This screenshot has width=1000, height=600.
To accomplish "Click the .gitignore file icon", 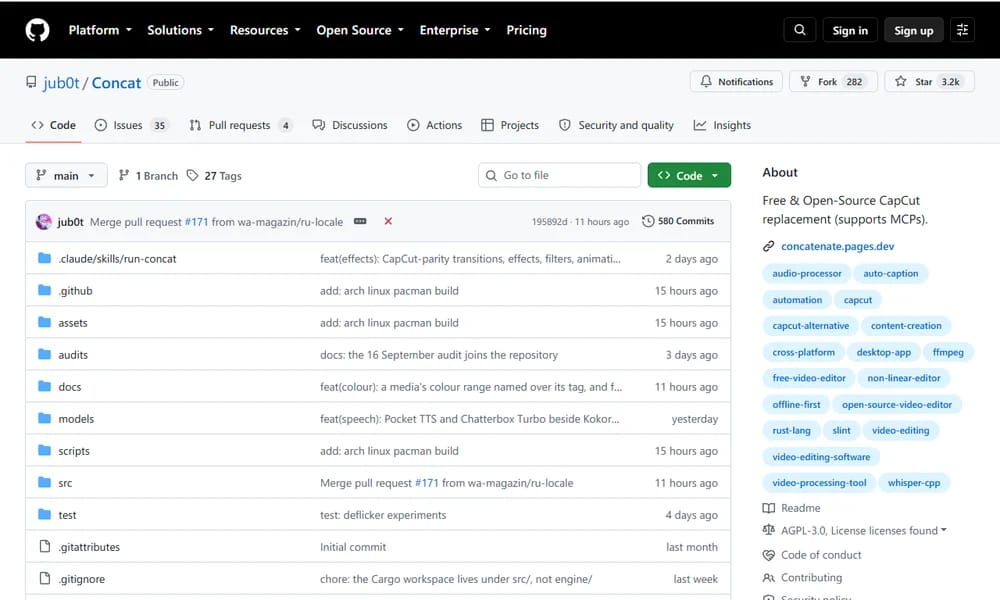I will coord(45,578).
